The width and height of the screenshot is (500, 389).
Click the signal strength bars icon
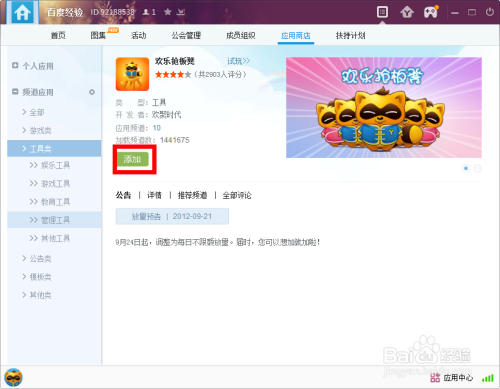(x=488, y=378)
